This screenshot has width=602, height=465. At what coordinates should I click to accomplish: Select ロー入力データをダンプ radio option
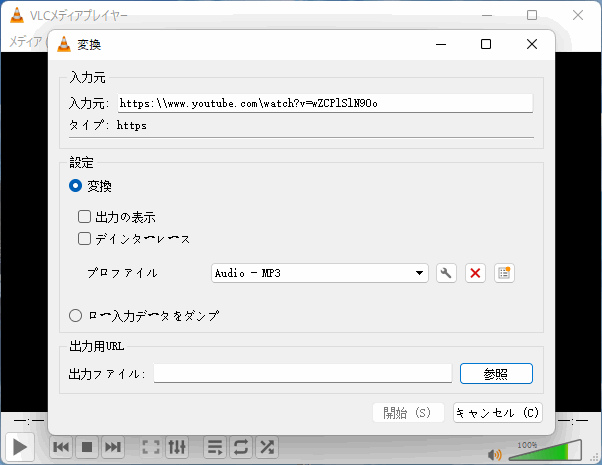click(x=75, y=316)
